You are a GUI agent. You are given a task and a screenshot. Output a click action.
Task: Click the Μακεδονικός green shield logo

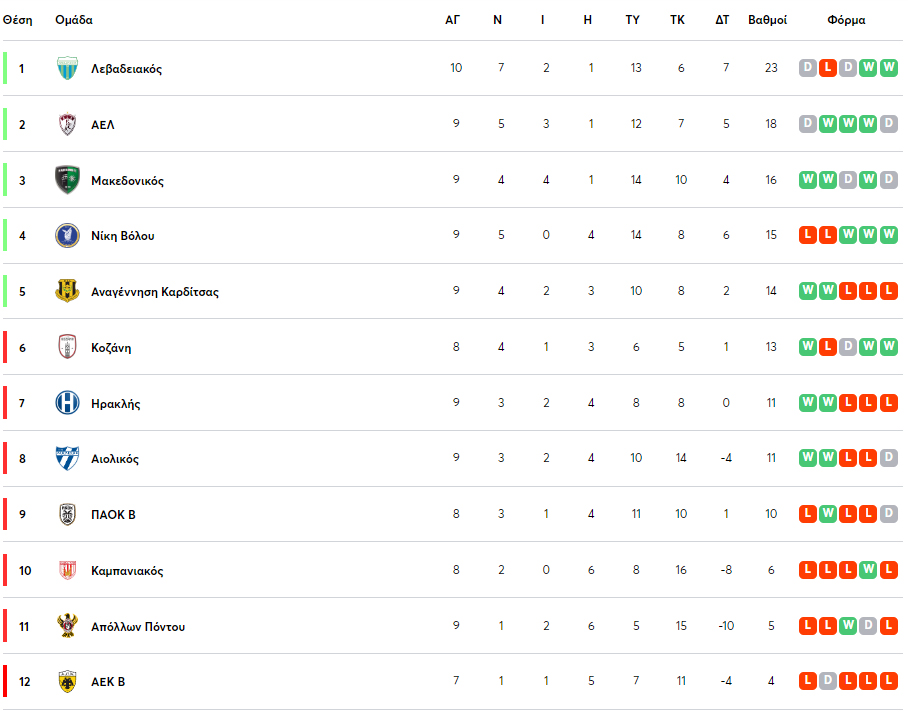67,180
